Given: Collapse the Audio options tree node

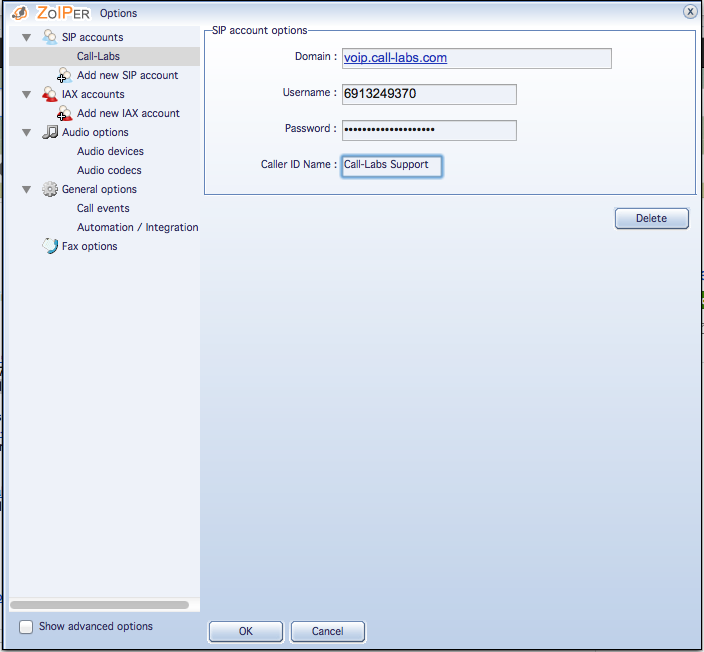Looking at the screenshot, I should click(26, 133).
